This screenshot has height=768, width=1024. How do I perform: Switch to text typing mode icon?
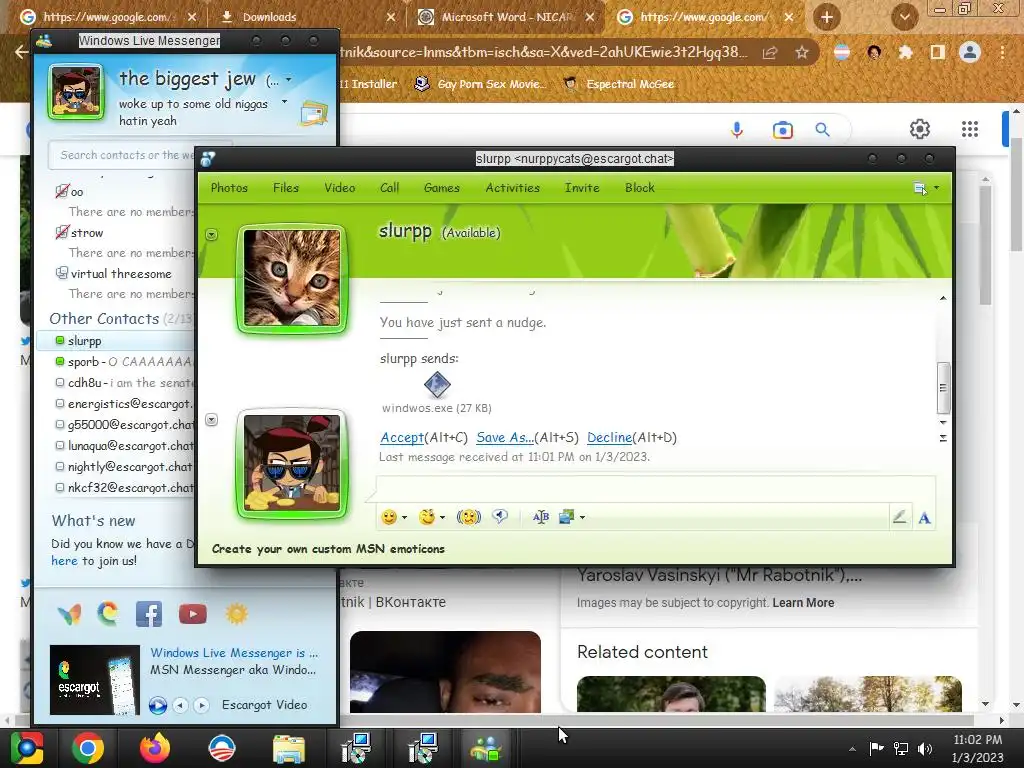click(x=924, y=518)
